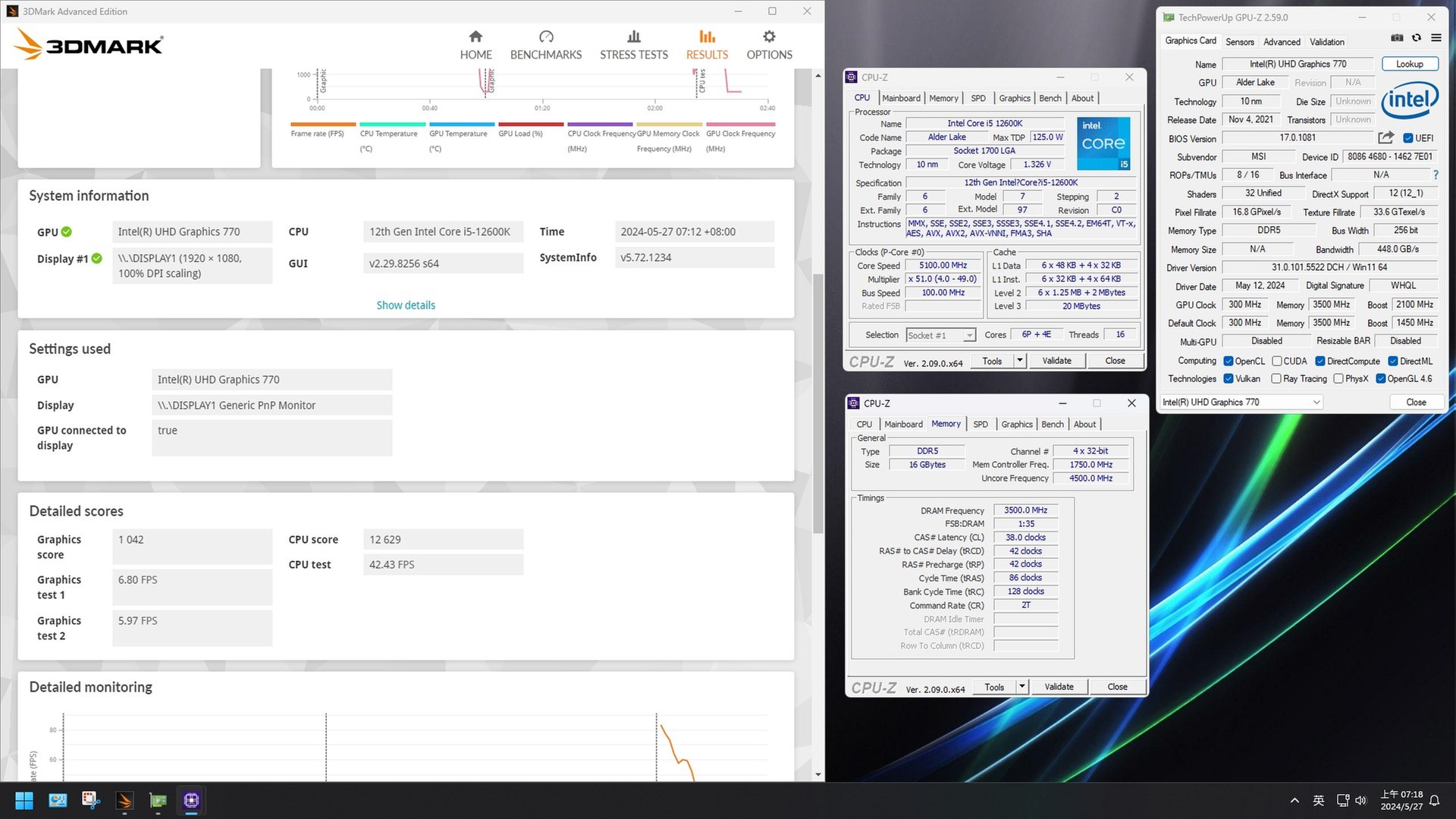
Task: Click the taskbar network icon
Action: pyautogui.click(x=1342, y=800)
